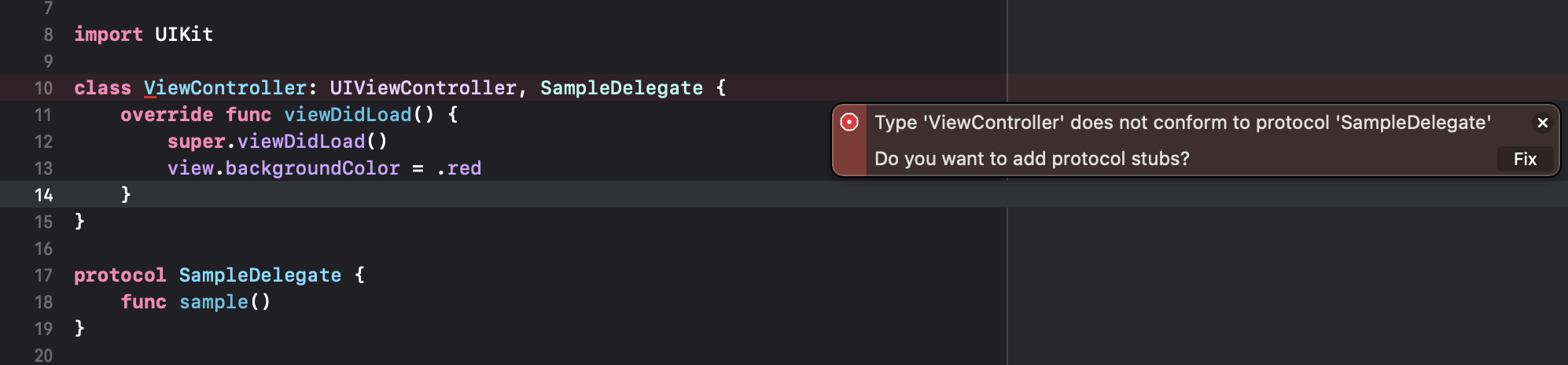
Task: Click the backgroundColor property
Action: [x=312, y=168]
